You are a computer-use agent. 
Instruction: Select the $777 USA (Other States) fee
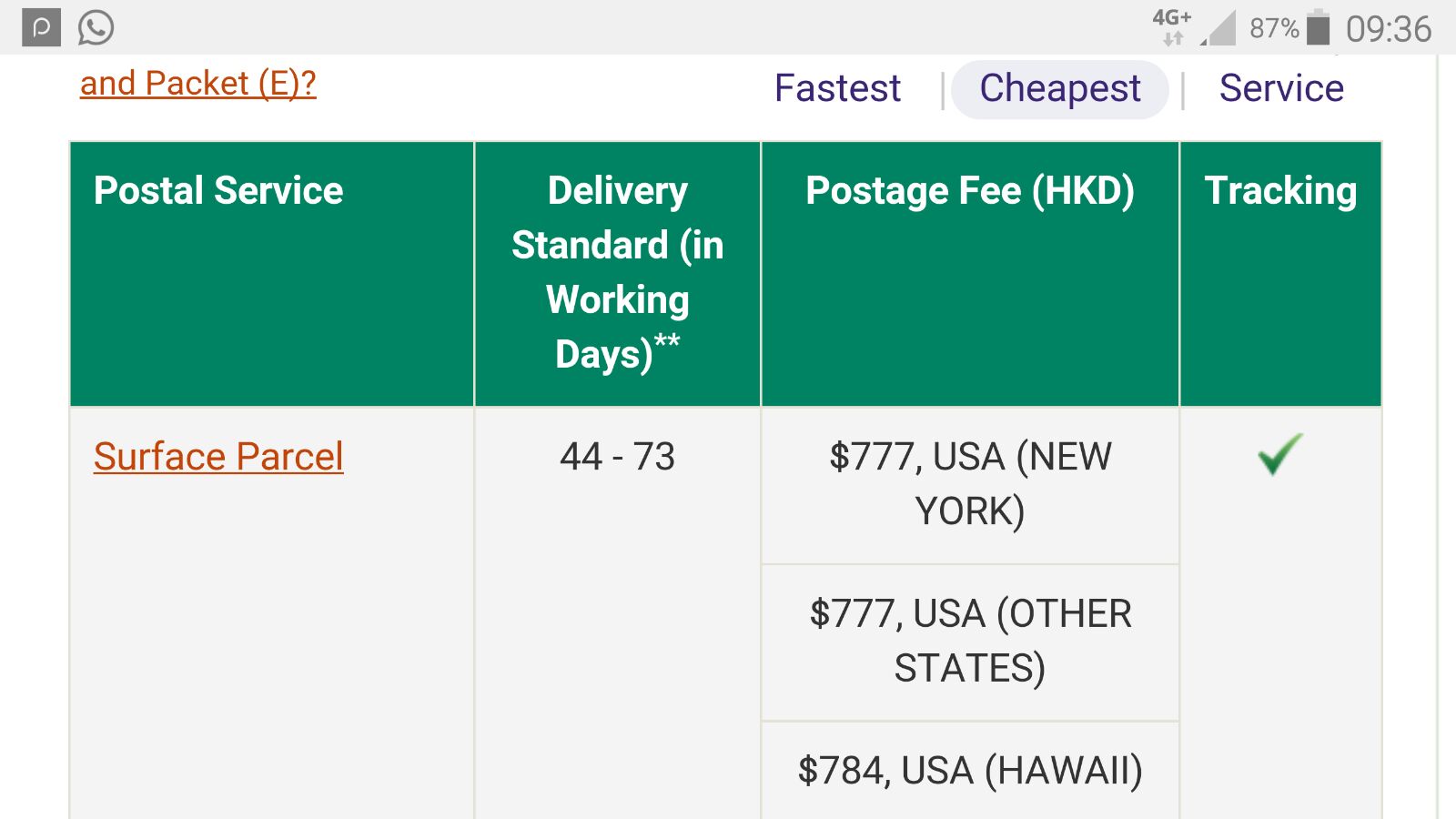click(x=970, y=641)
